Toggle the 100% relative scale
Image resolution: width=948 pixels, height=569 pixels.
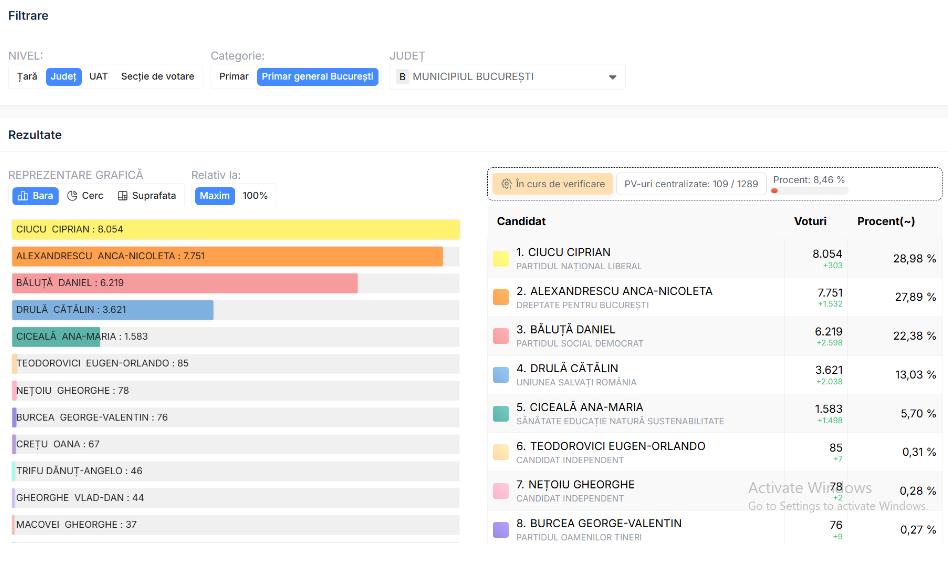[255, 196]
